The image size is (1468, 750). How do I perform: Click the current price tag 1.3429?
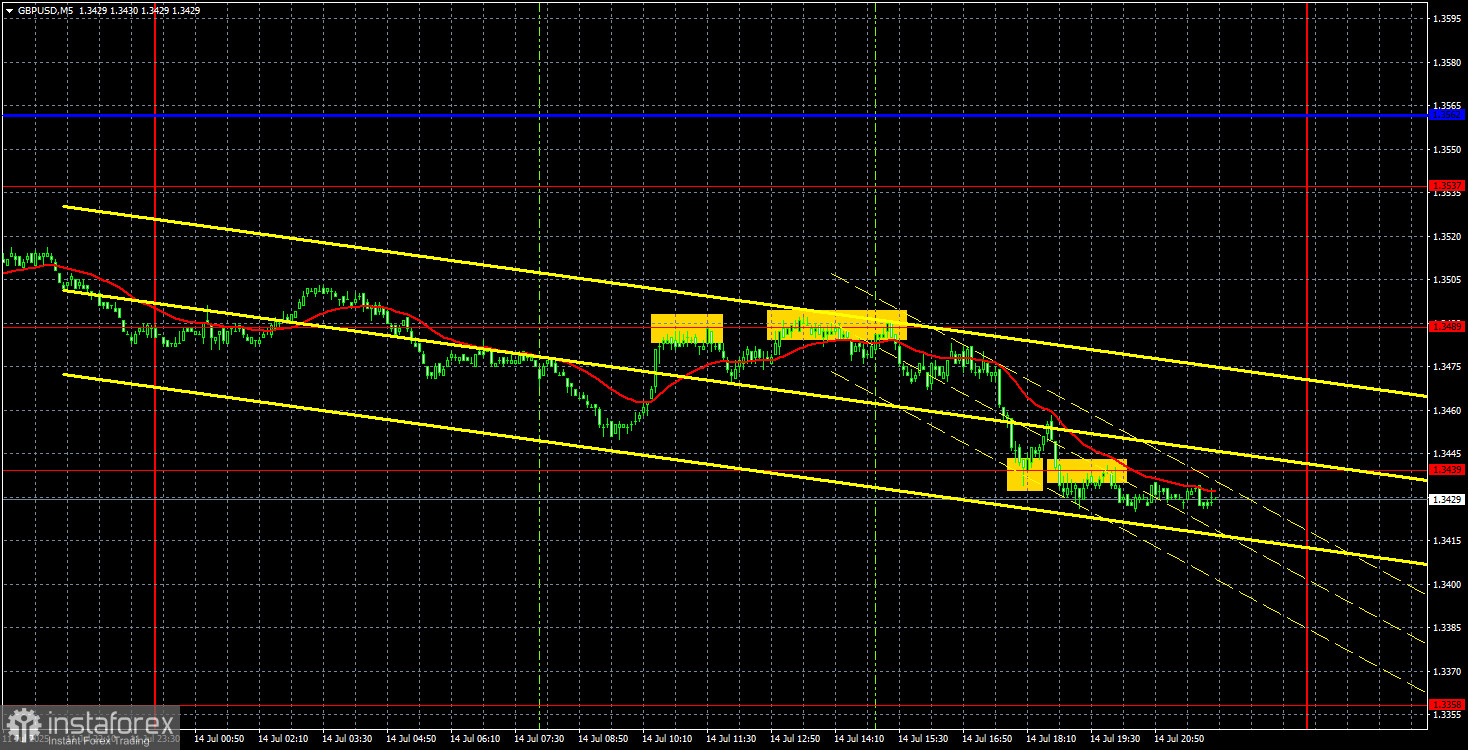pos(1447,499)
